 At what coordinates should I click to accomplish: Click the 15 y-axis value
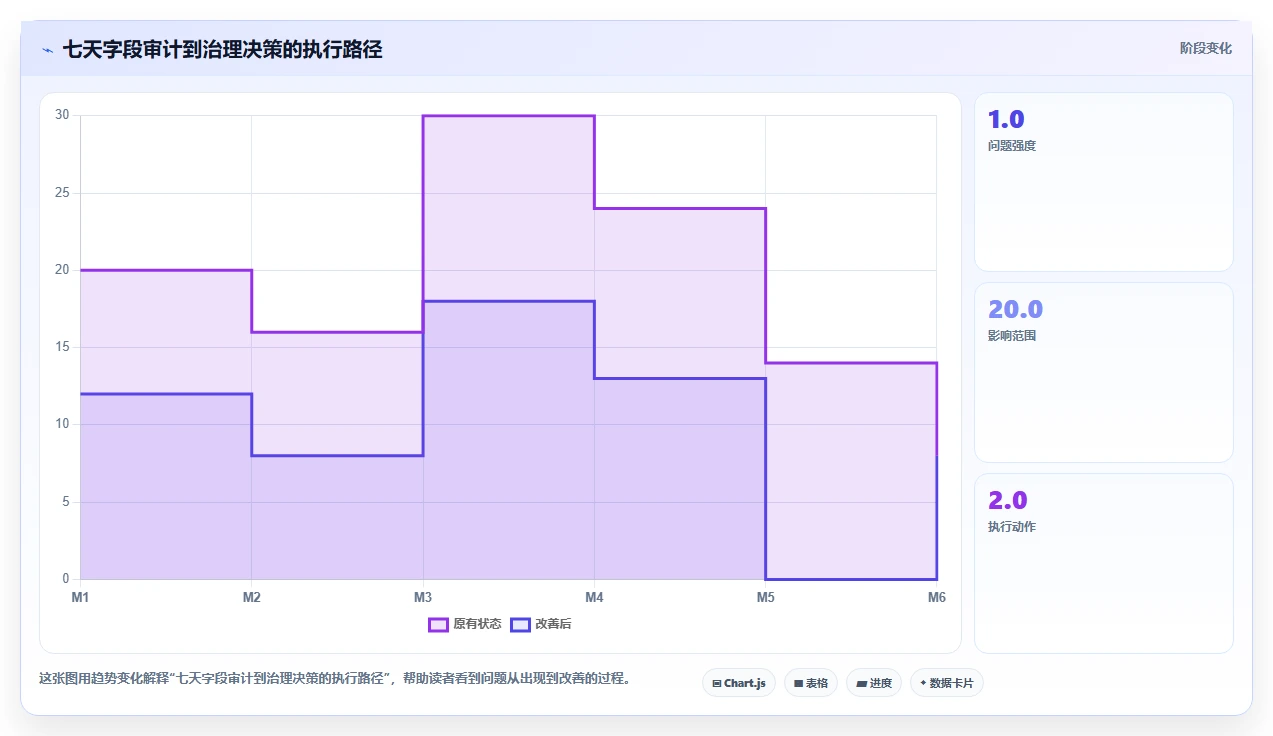[x=62, y=347]
